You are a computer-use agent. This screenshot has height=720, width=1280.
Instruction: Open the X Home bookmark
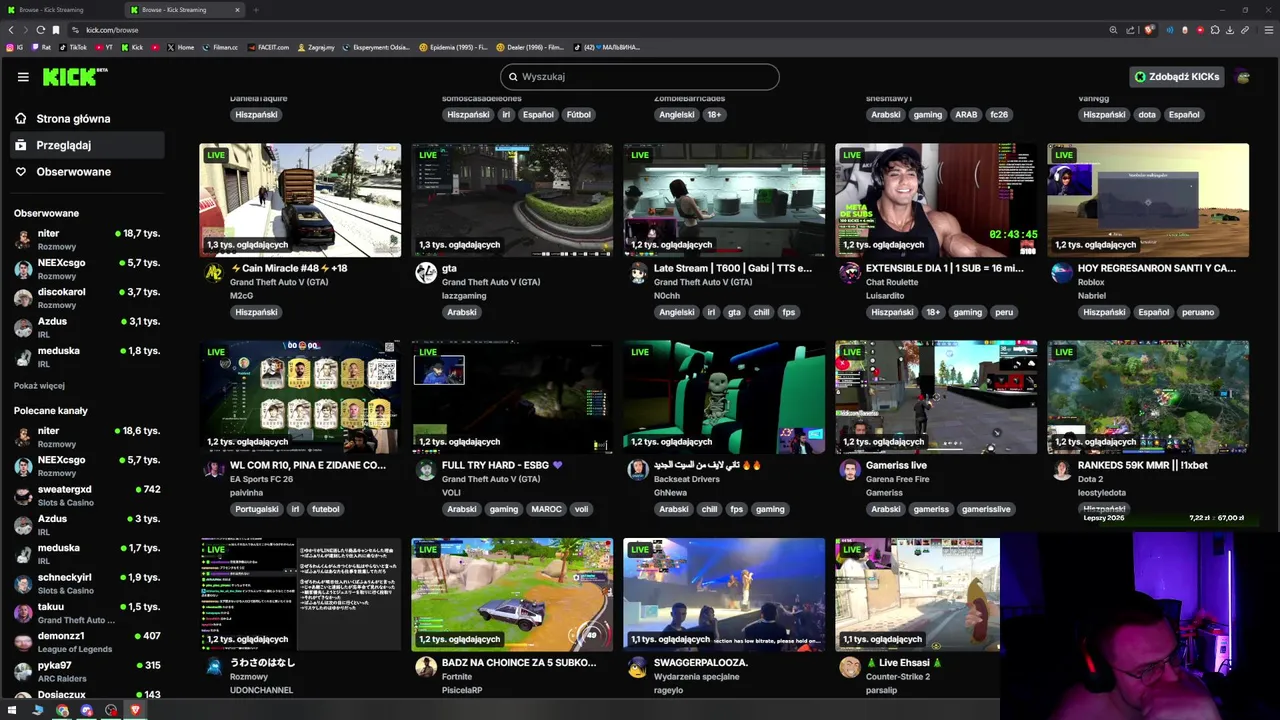(181, 47)
